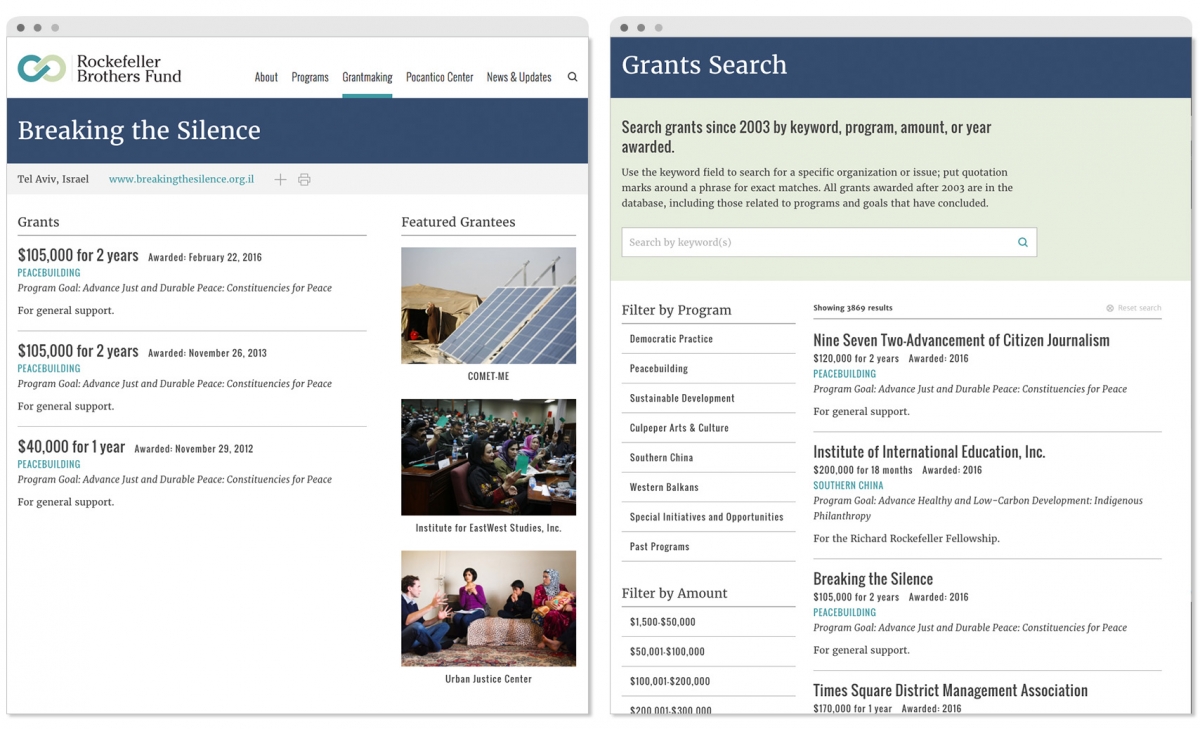Click PEACEBUILDING tag under November 29, 2012 grant
This screenshot has height=729, width=1200.
coord(49,464)
